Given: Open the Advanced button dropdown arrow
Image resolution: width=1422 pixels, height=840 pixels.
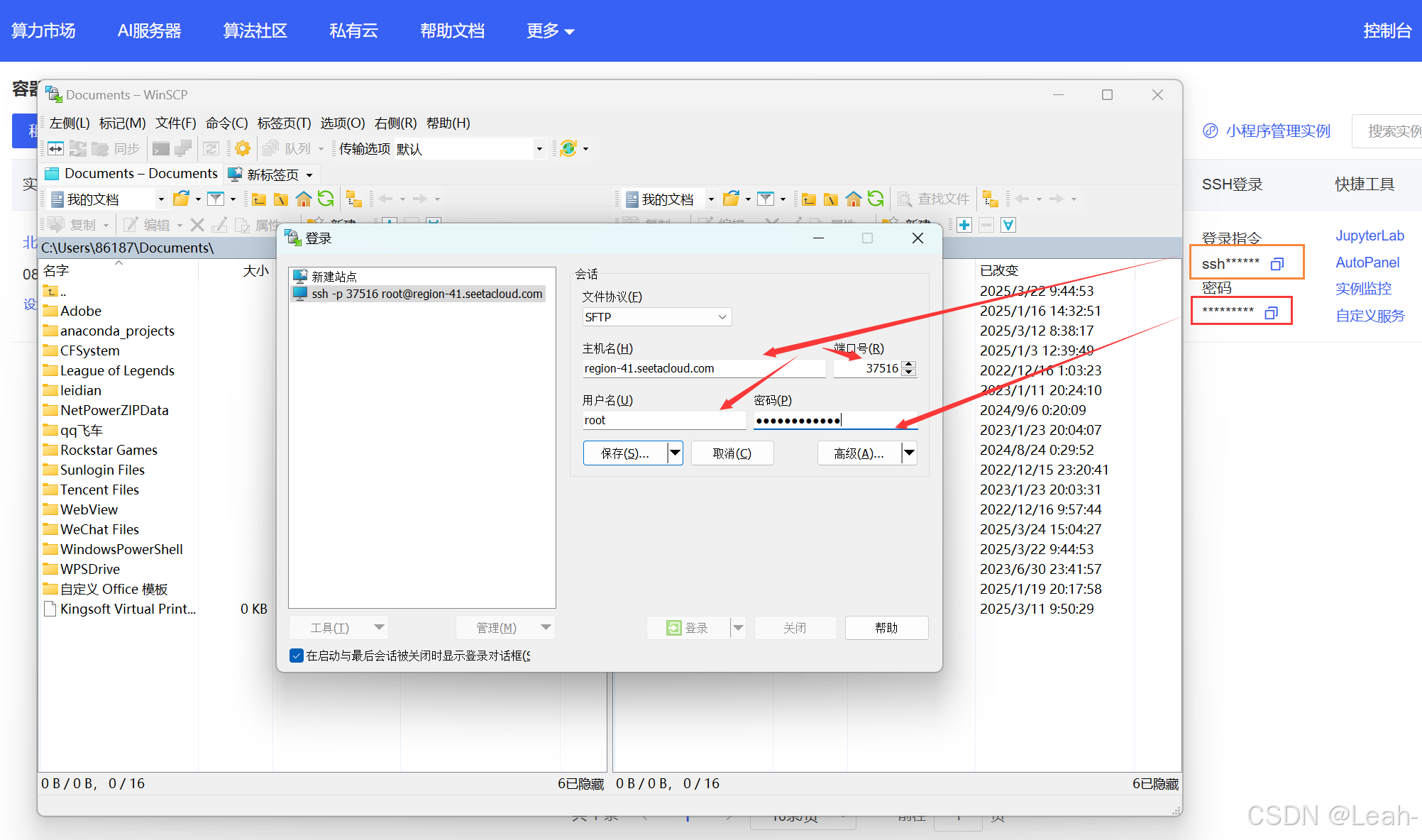Looking at the screenshot, I should pos(909,453).
